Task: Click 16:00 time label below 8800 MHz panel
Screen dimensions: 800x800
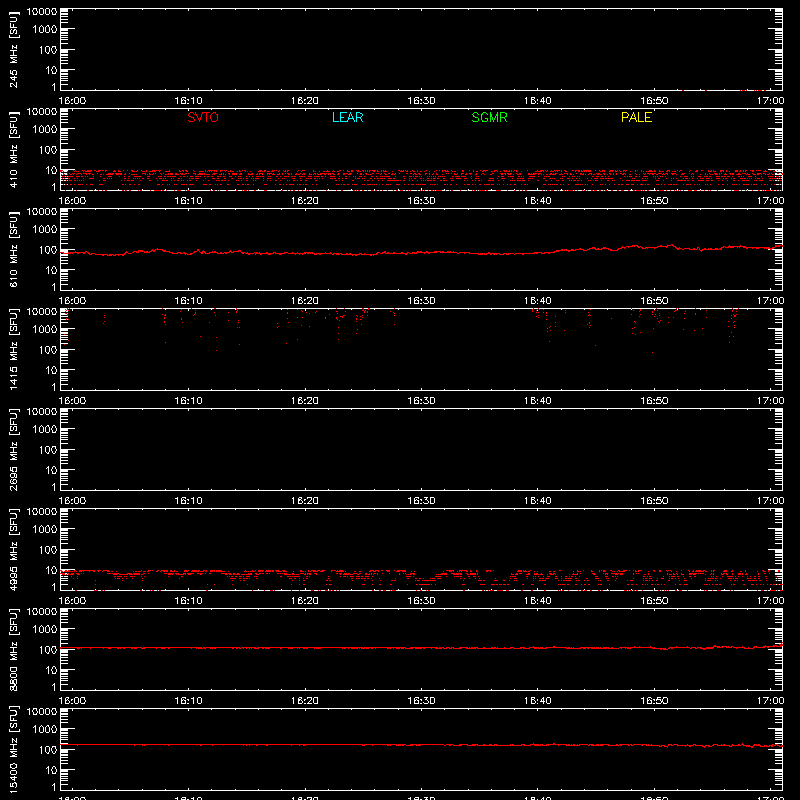Action: [x=72, y=701]
